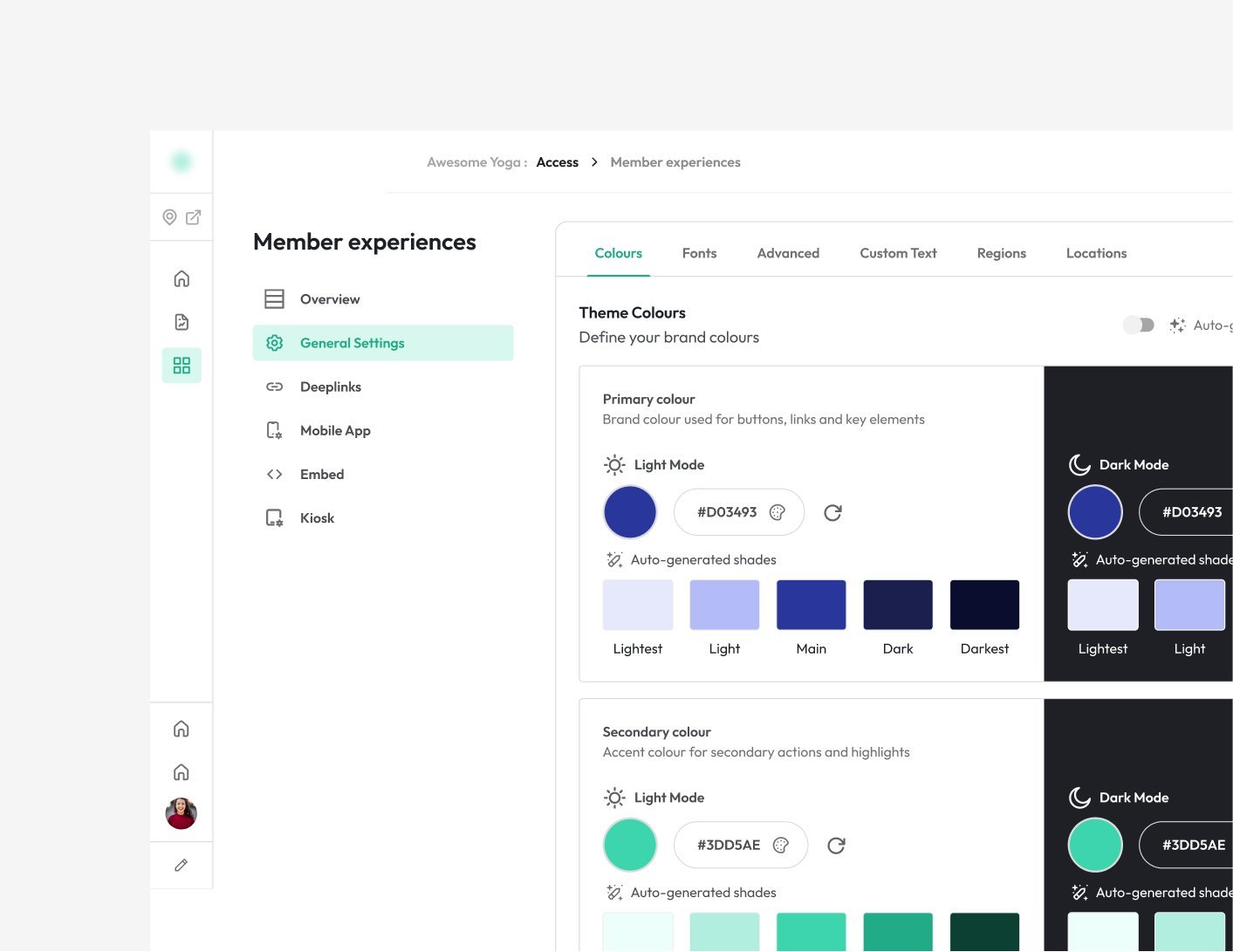The height and width of the screenshot is (952, 1233).
Task: Reset the primary colour with refresh icon
Action: pos(832,512)
